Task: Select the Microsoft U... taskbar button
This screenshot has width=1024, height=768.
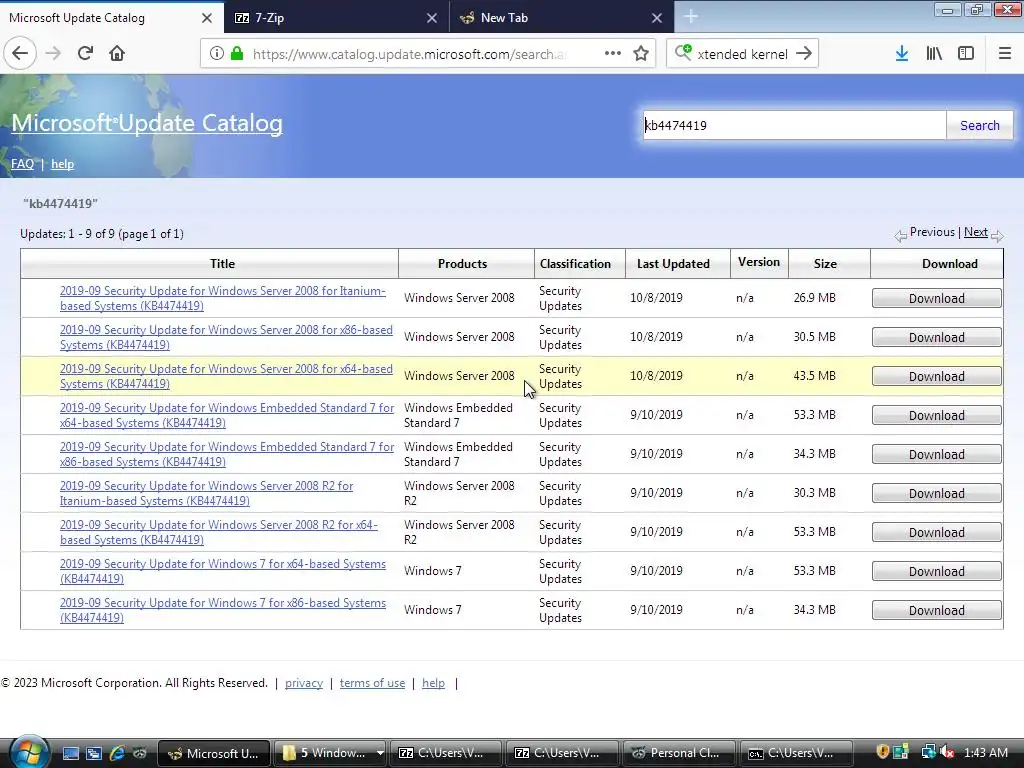Action: click(x=214, y=753)
